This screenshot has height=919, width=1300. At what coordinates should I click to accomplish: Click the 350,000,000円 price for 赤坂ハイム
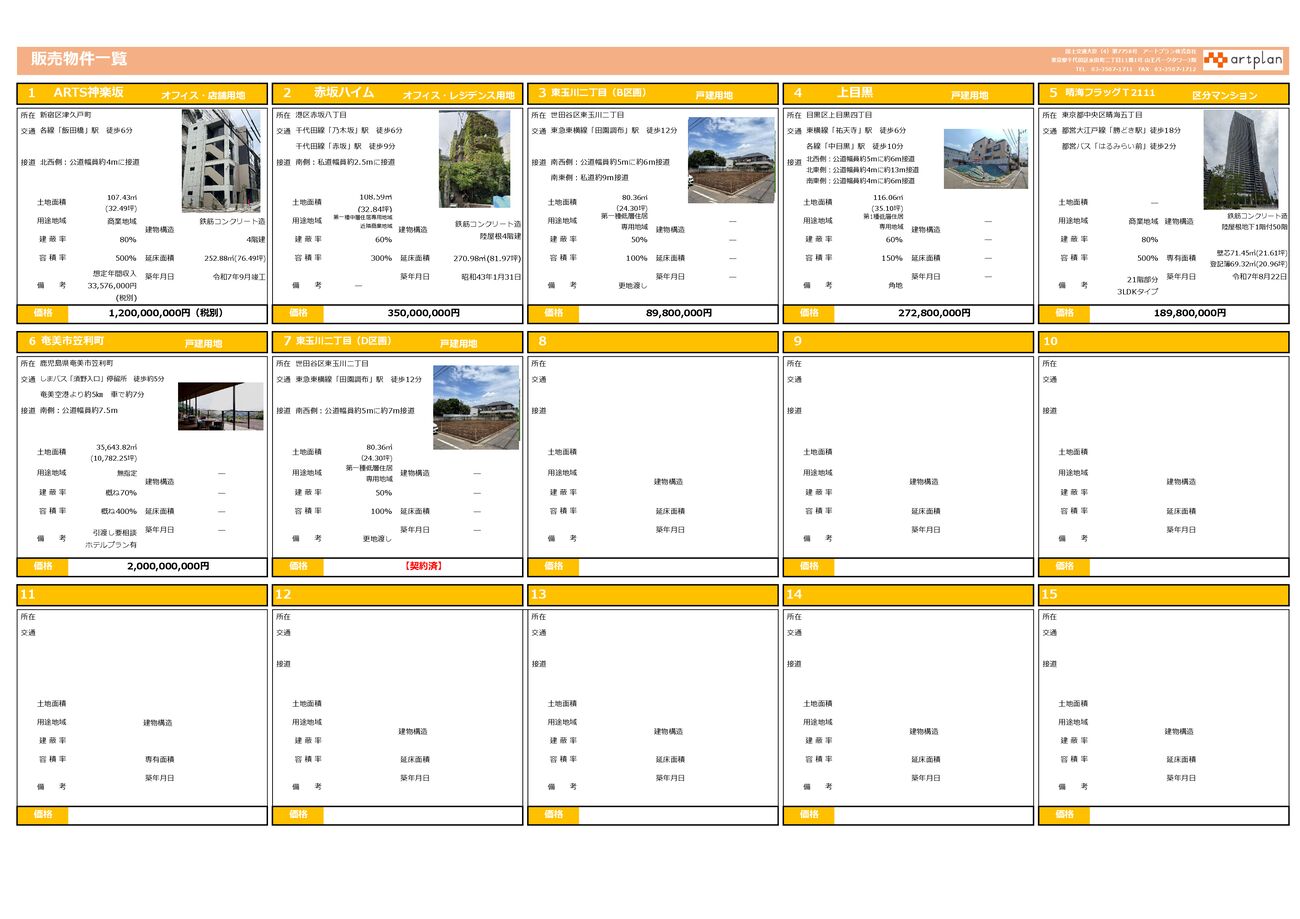pos(422,313)
